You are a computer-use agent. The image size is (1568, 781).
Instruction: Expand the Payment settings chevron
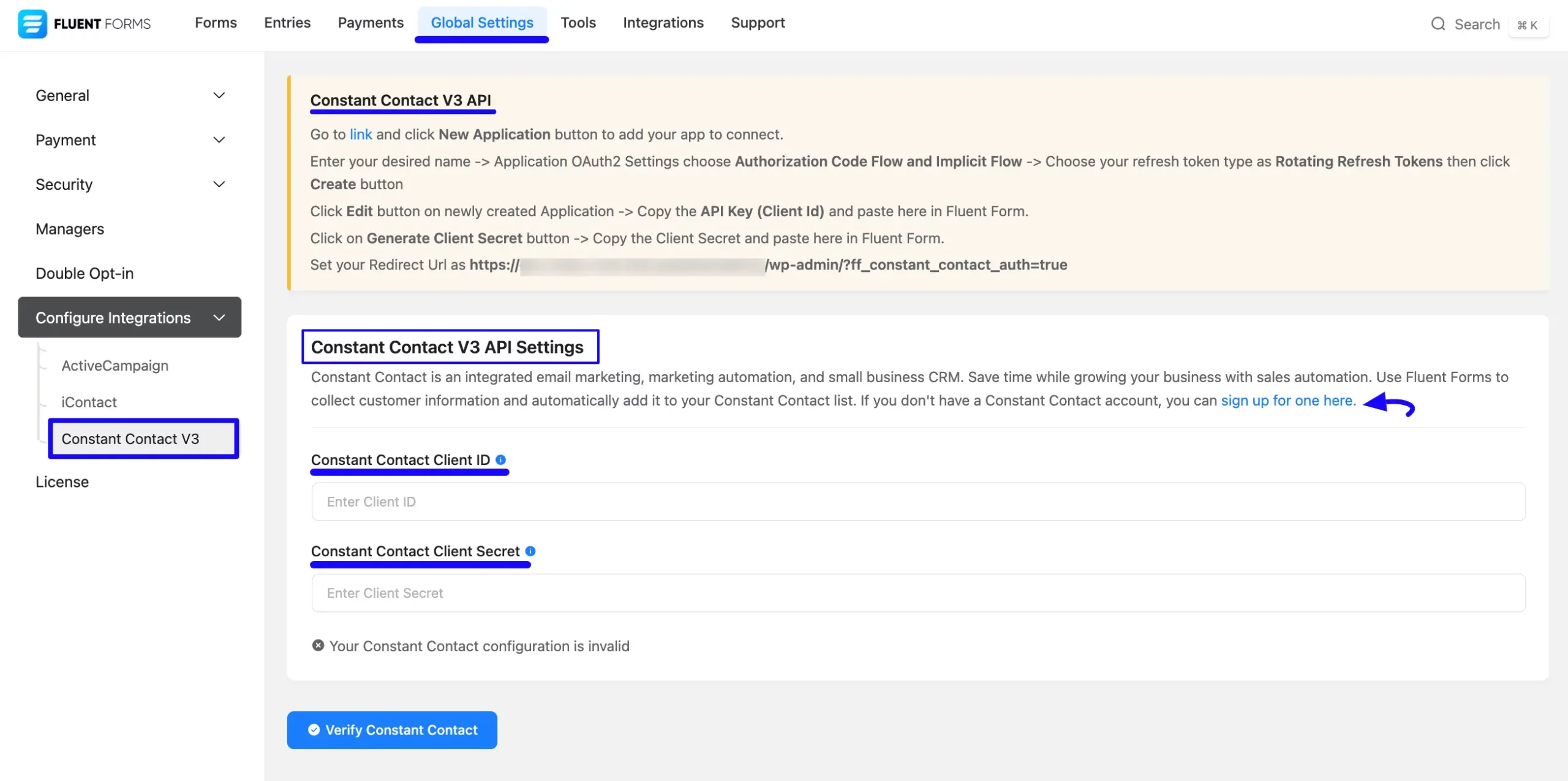219,140
